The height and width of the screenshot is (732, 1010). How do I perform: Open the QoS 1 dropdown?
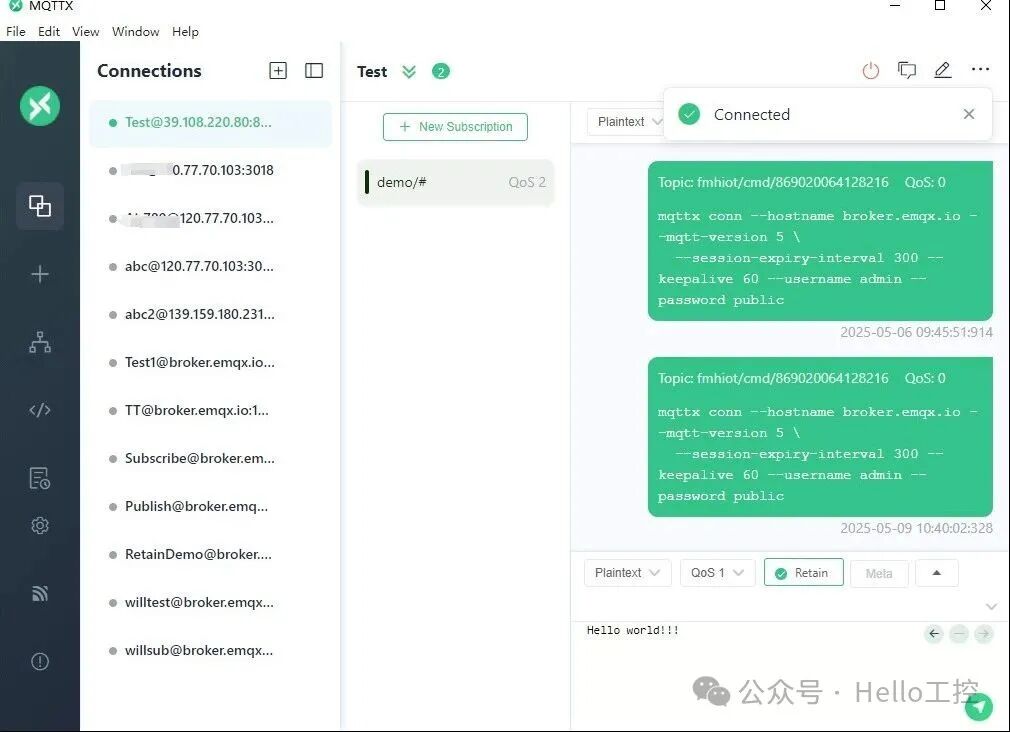717,573
